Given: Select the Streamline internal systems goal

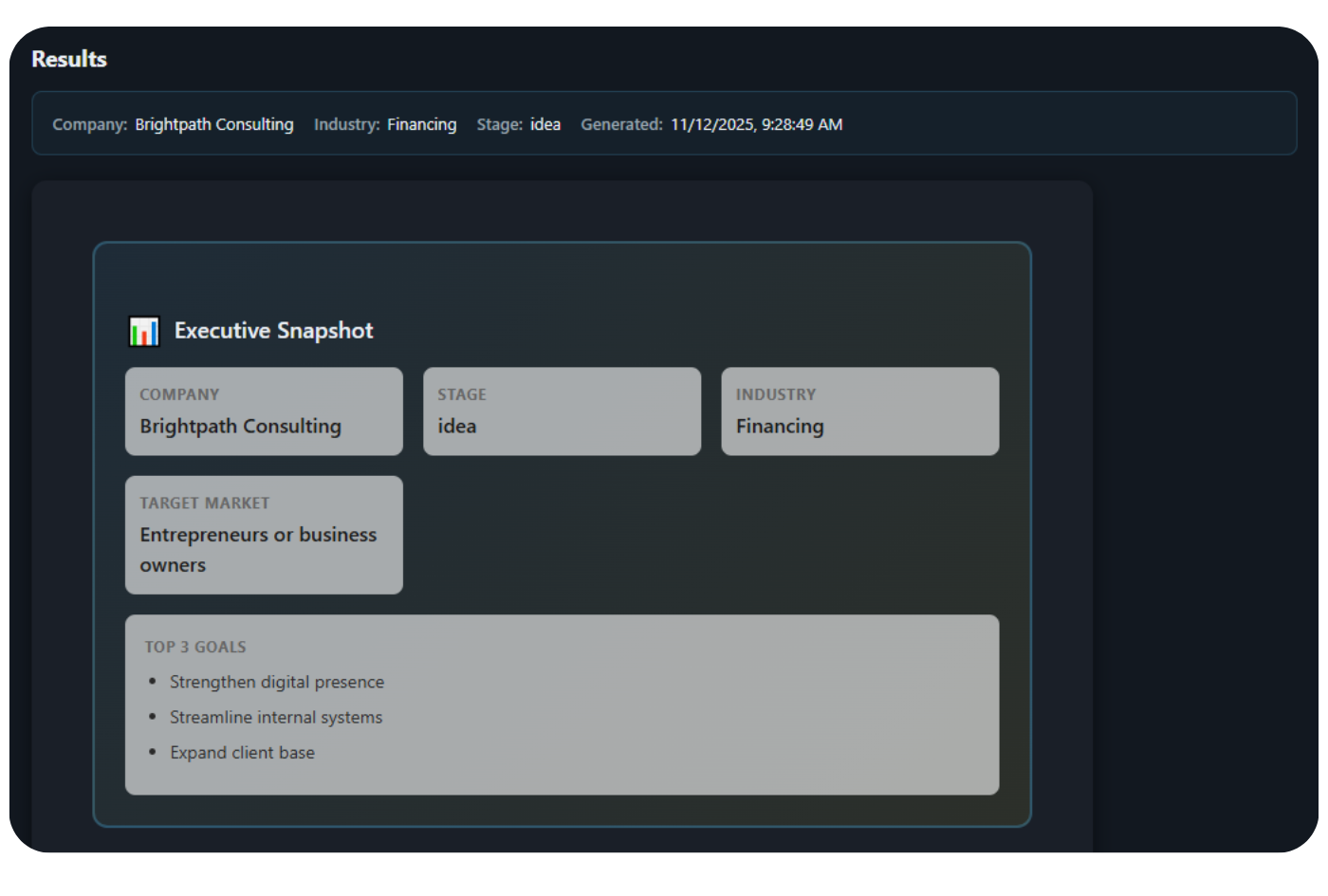Looking at the screenshot, I should point(276,718).
